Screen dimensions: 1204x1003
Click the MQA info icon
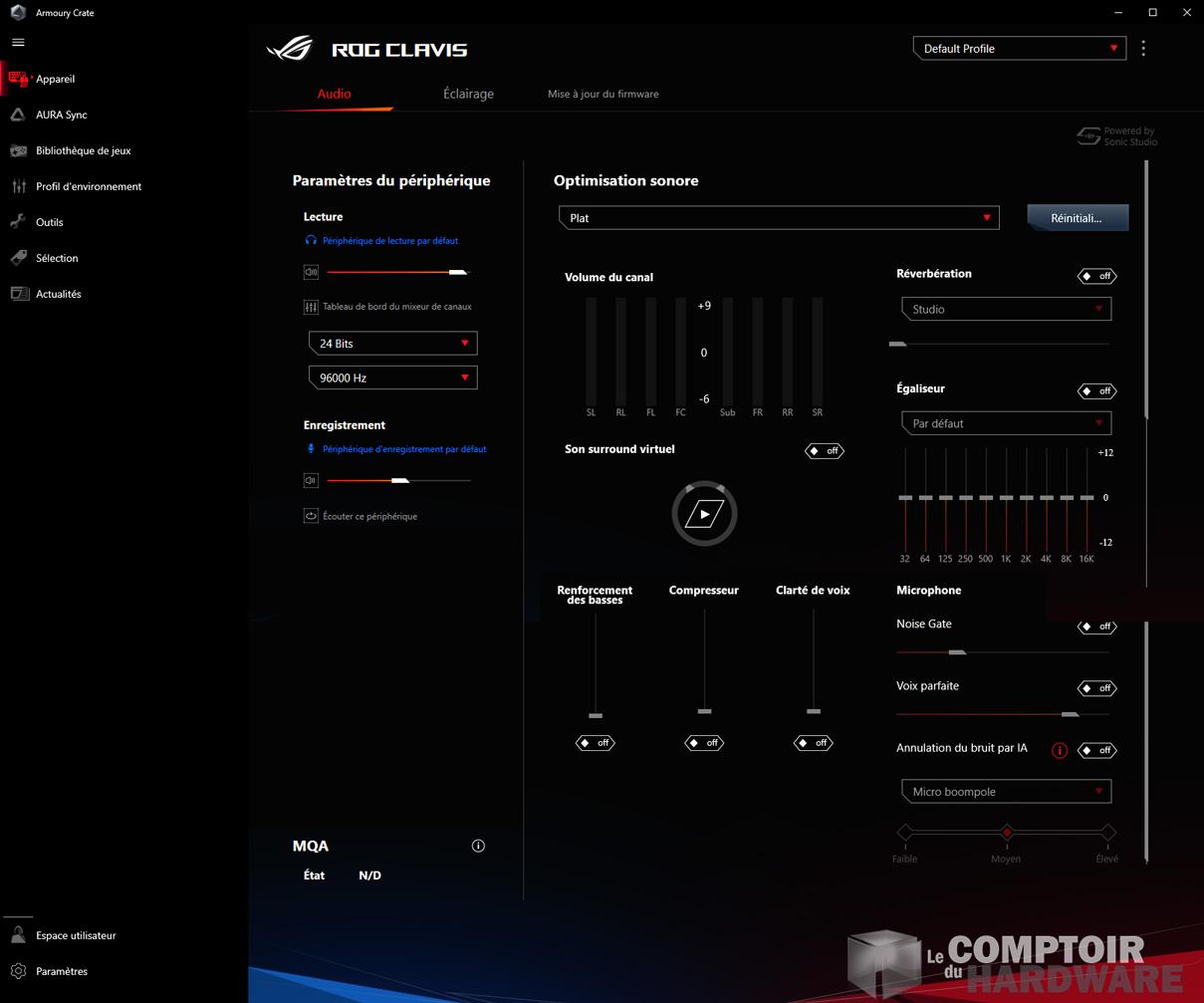point(478,846)
